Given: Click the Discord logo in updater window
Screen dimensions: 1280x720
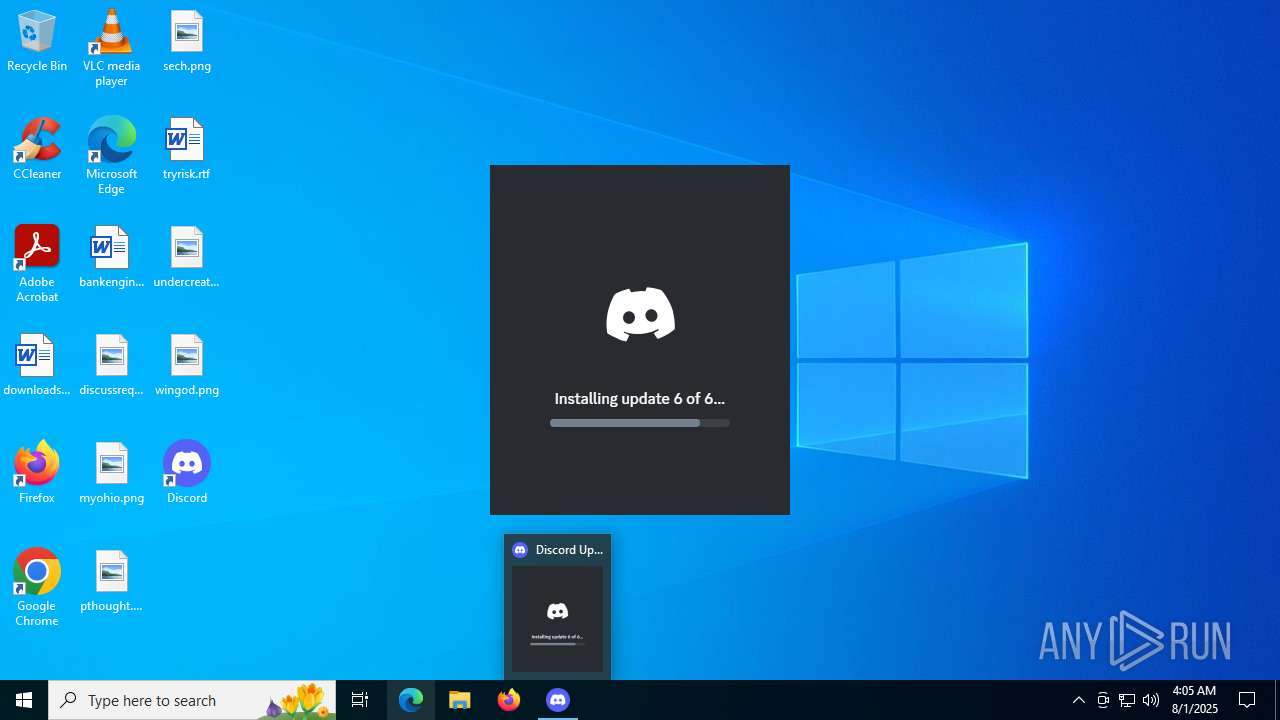Looking at the screenshot, I should pos(640,314).
